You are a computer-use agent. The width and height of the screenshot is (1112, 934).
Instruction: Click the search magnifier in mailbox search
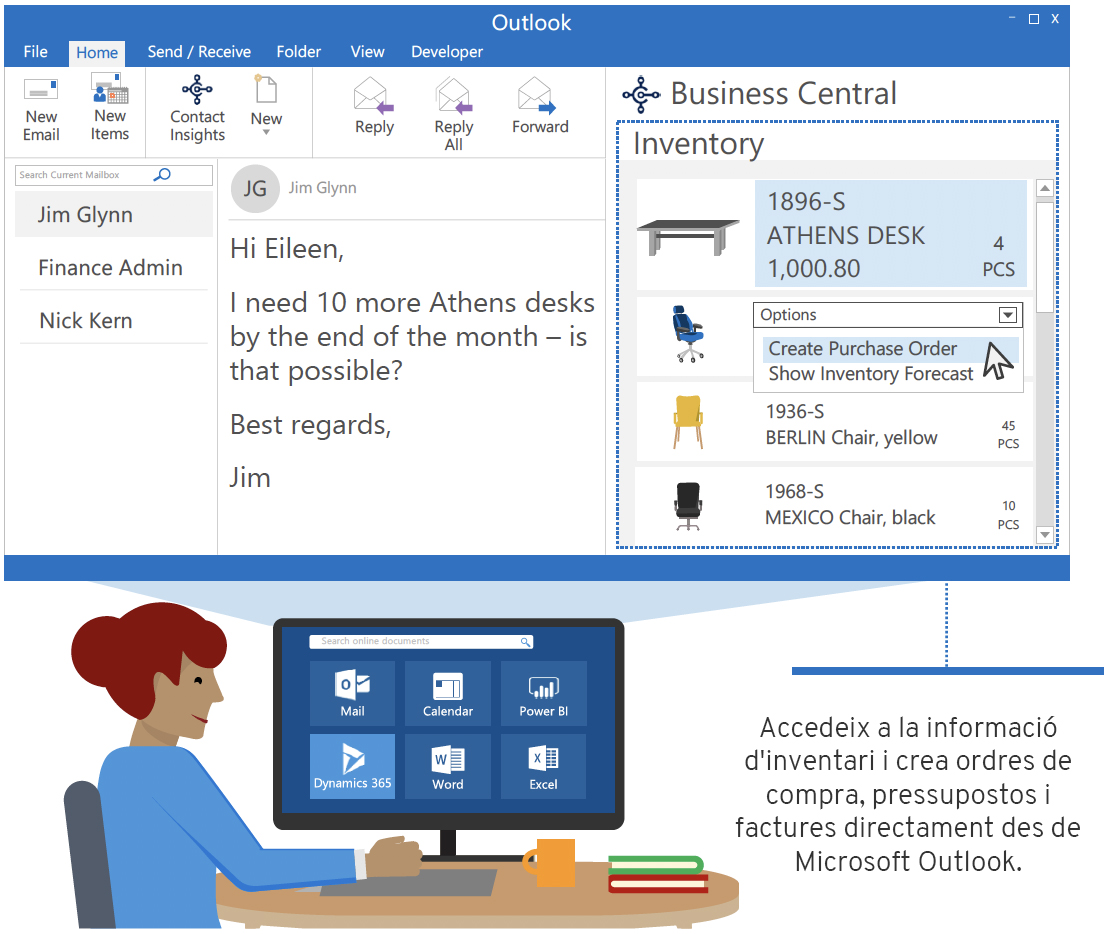pos(162,174)
